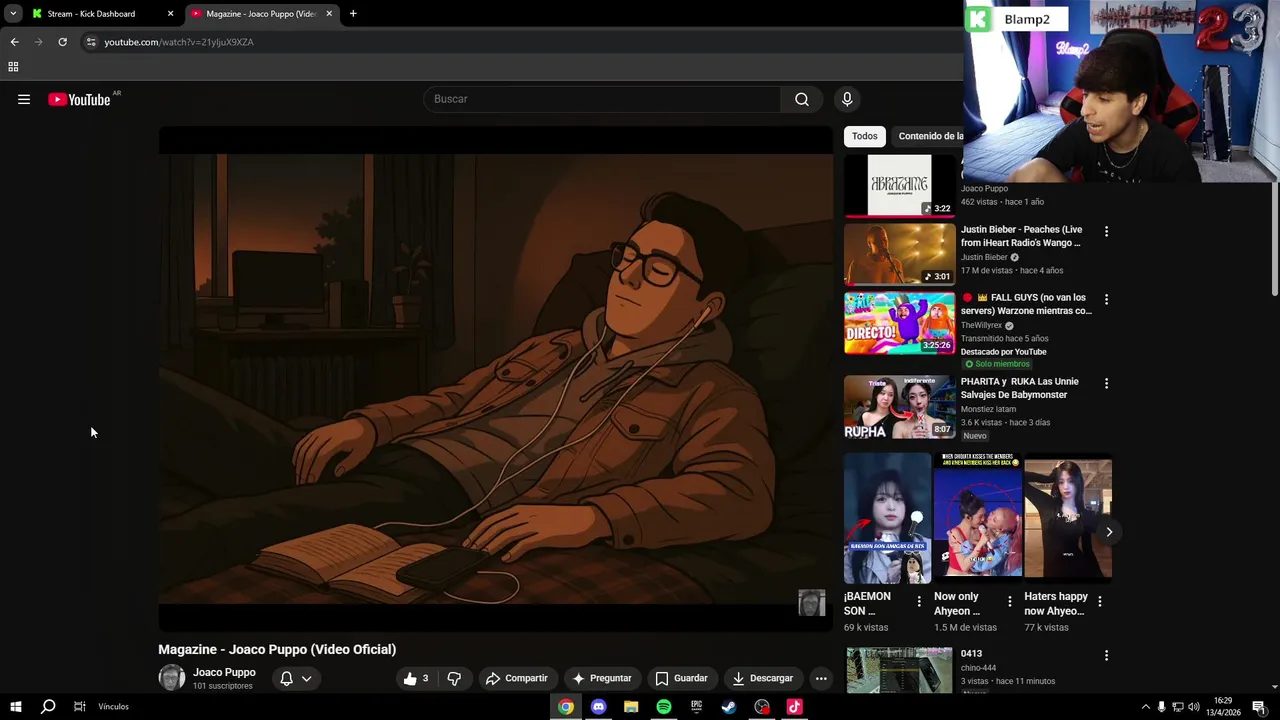Open the Abrazame video thumbnail
This screenshot has height=720, width=1280.
click(x=900, y=185)
